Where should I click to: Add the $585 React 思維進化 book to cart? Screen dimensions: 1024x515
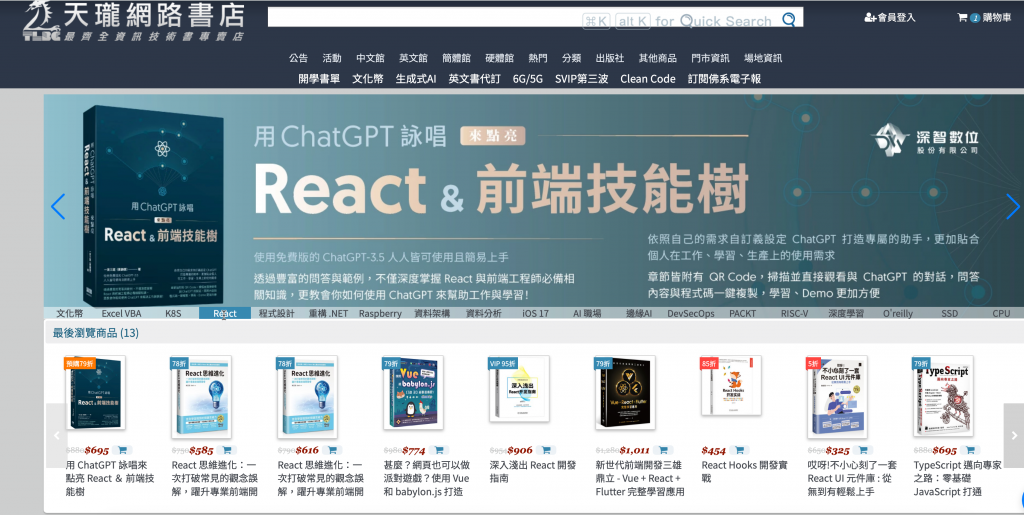[x=227, y=450]
